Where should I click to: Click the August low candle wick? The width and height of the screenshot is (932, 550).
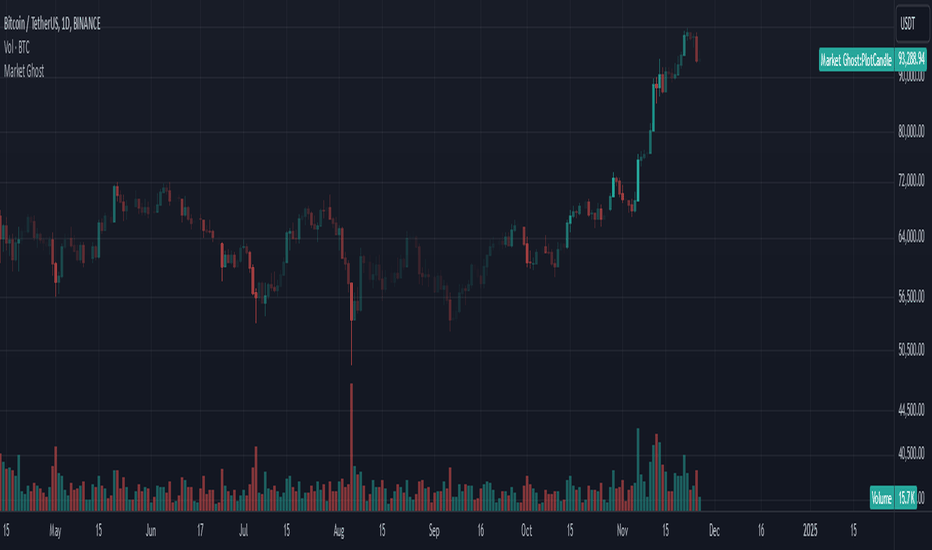click(x=351, y=342)
